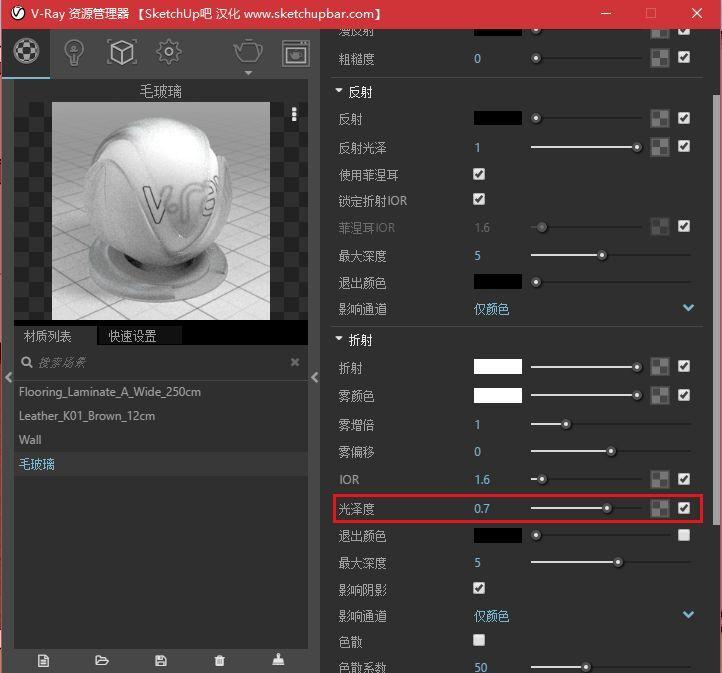This screenshot has width=722, height=673.
Task: Show the frame buffer window icon
Action: tap(296, 54)
